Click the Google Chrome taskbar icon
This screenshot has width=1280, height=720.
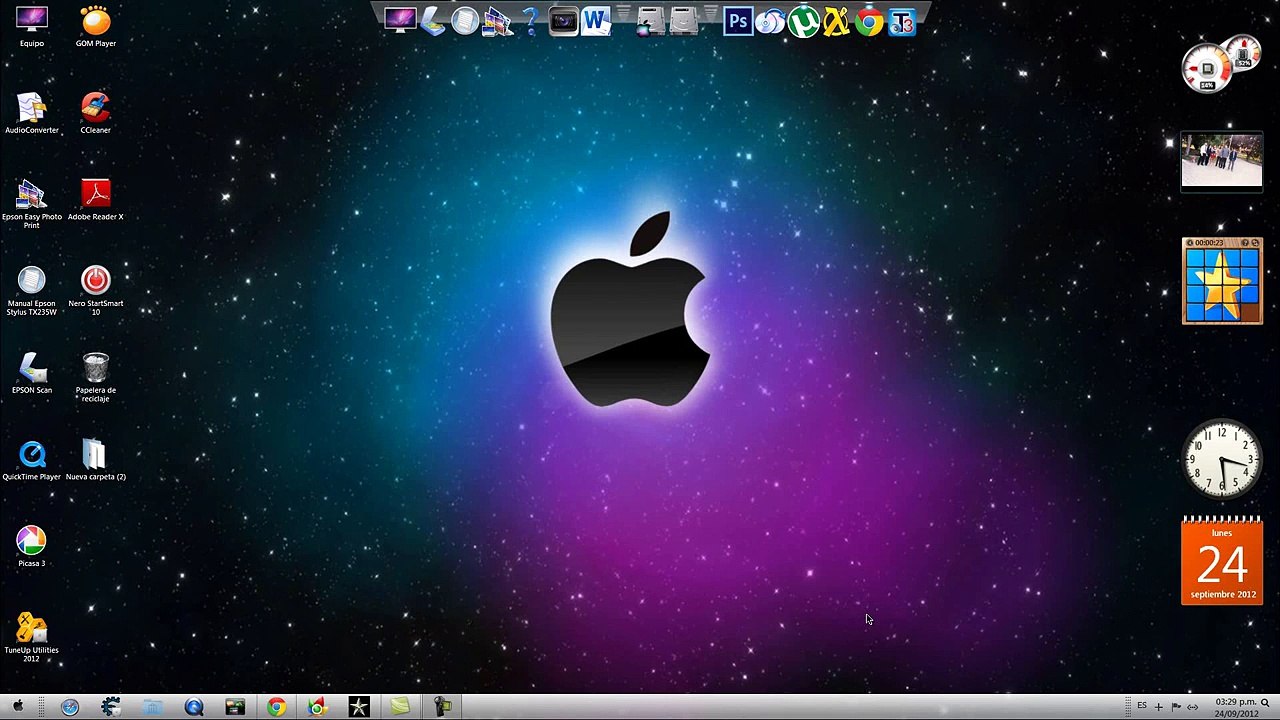276,707
